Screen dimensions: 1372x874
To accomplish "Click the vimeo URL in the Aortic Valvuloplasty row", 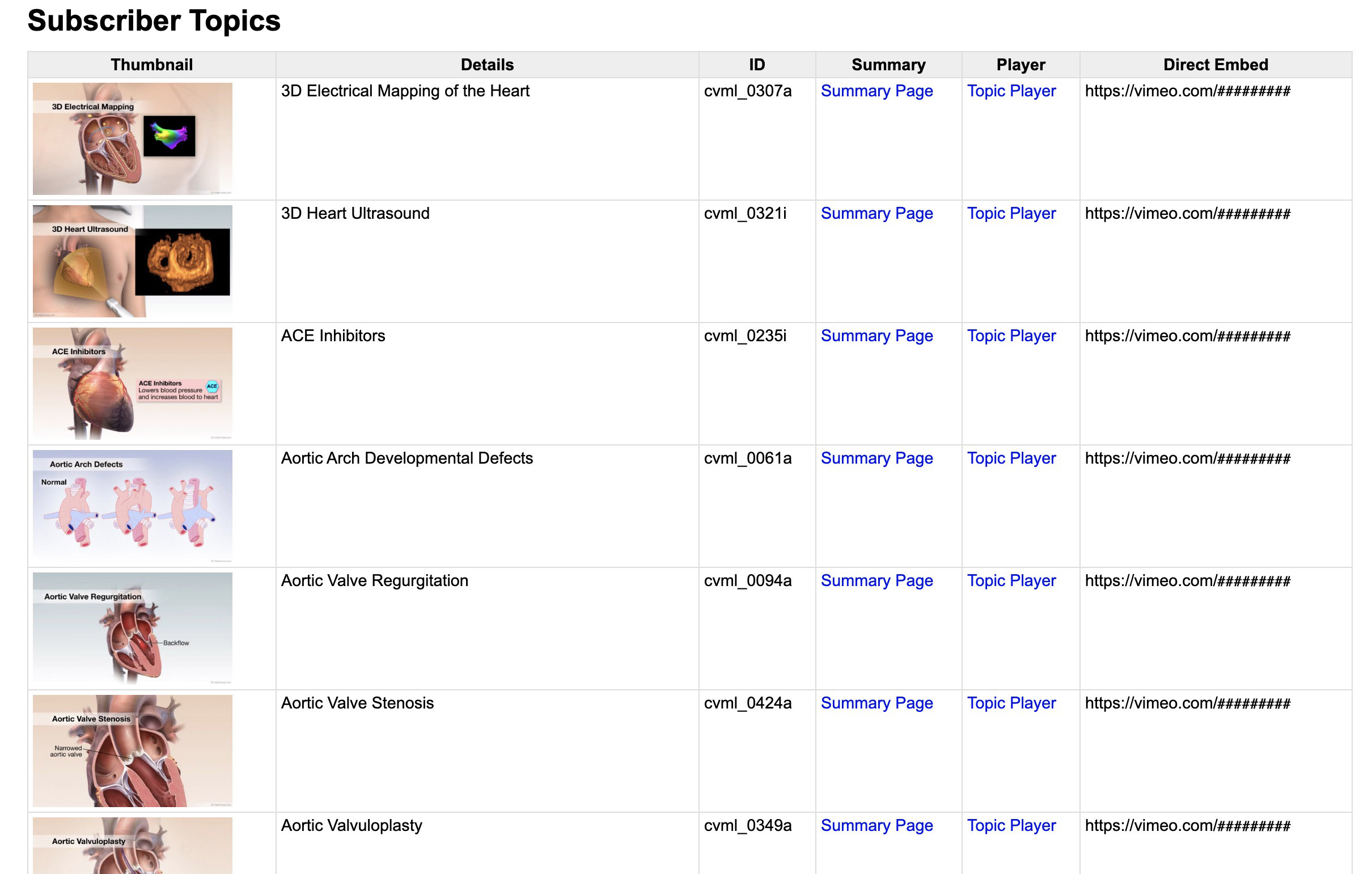I will point(1187,826).
